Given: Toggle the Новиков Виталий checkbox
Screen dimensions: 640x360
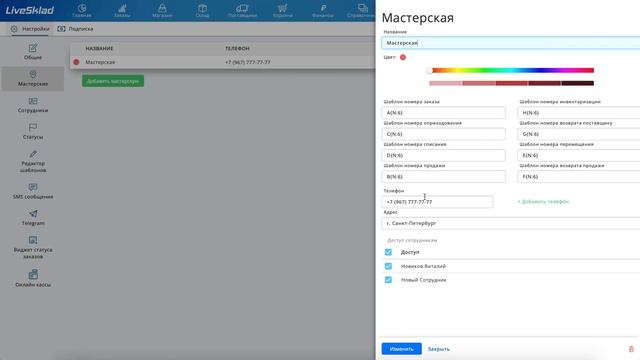Looking at the screenshot, I should [388, 266].
